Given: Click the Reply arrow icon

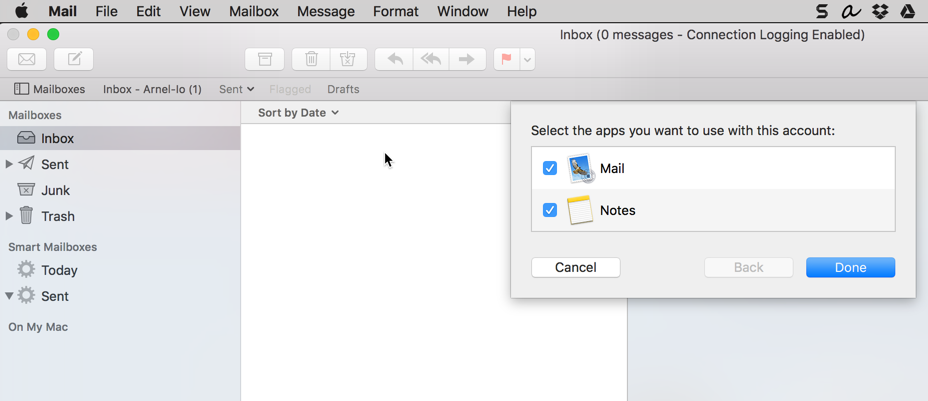Looking at the screenshot, I should click(394, 59).
